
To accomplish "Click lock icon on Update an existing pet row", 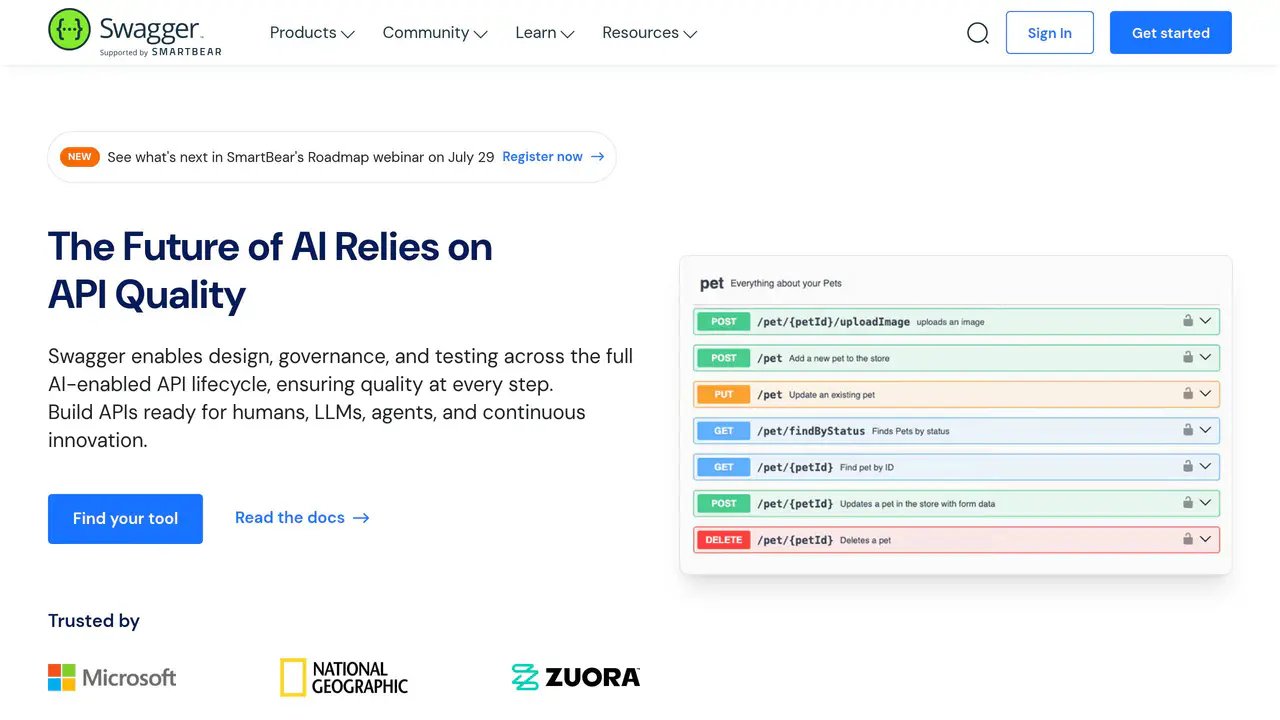I will tap(1188, 394).
